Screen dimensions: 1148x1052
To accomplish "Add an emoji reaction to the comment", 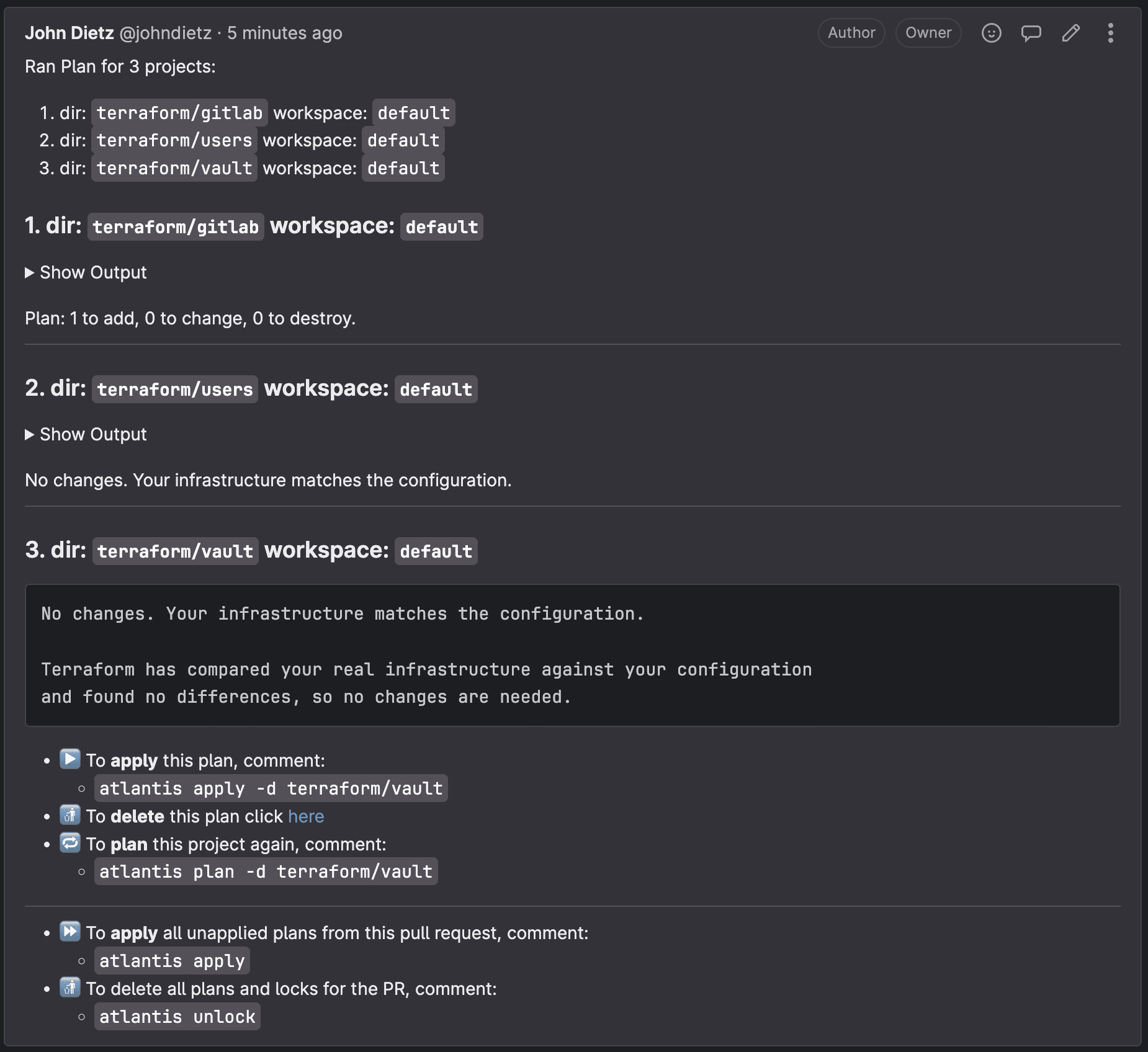I will point(991,33).
